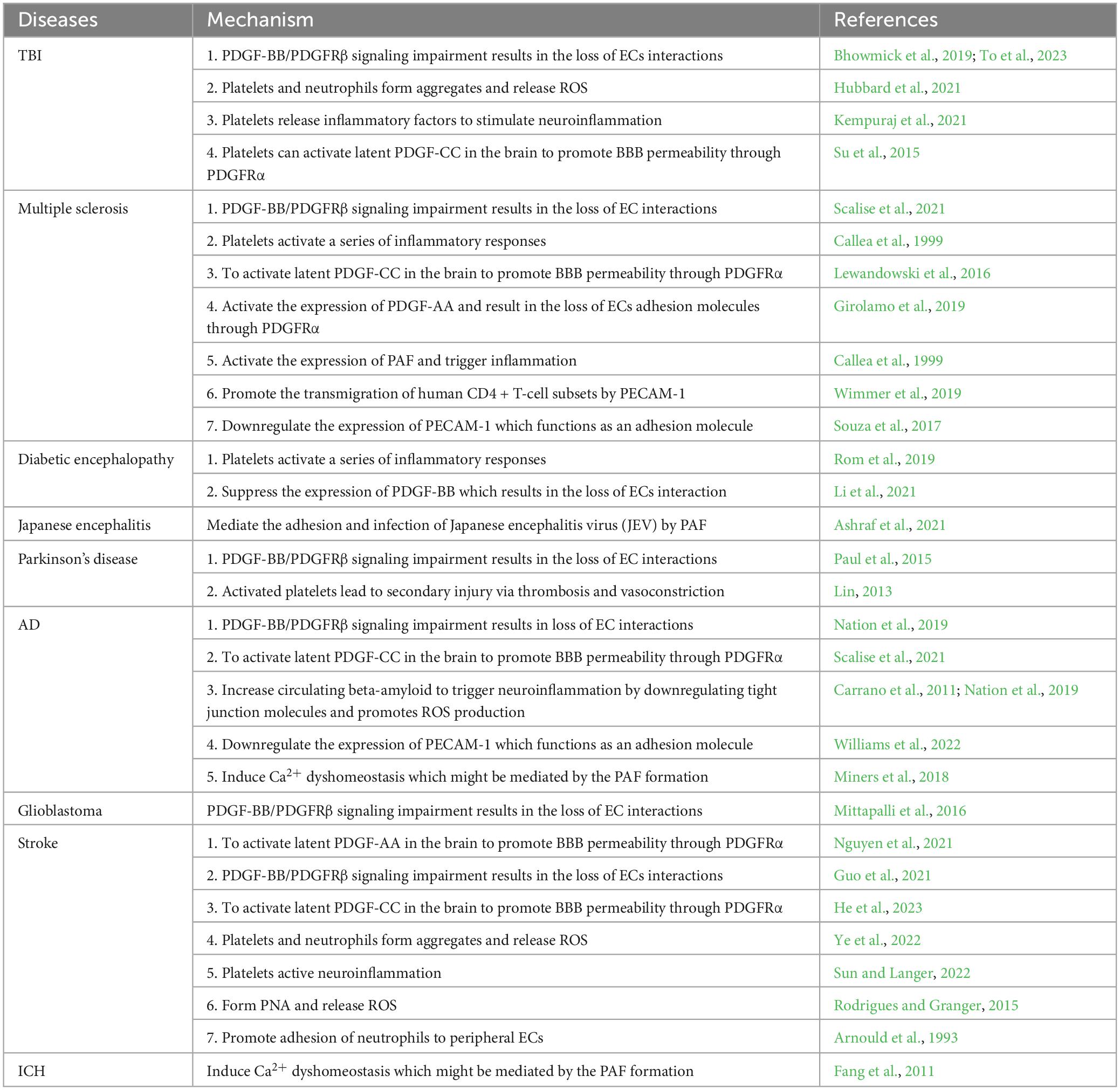Click Rodrigues and Granger, 2015 citation
Image resolution: width=1120 pixels, height=1090 pixels.
click(926, 1005)
